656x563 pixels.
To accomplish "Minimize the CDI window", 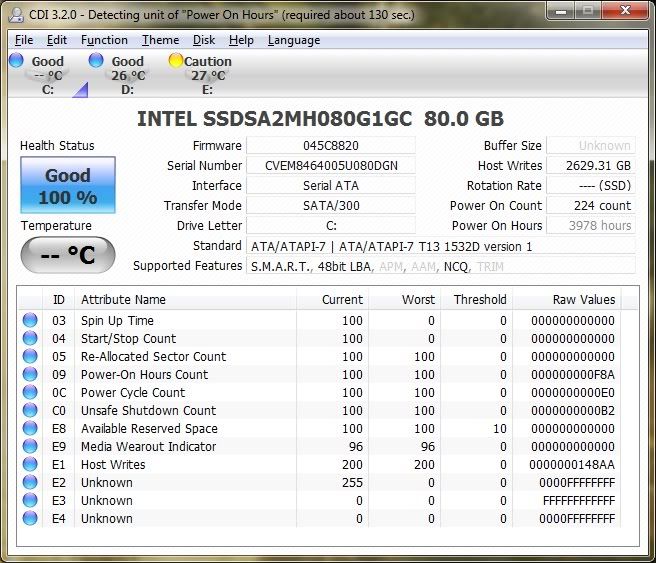I will point(561,11).
